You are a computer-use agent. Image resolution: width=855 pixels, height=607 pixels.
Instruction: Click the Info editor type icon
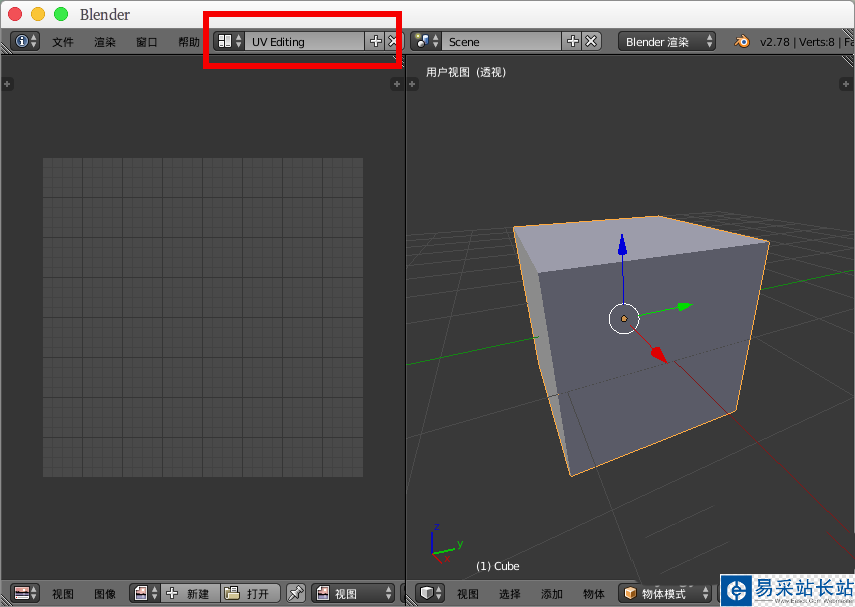click(x=25, y=41)
